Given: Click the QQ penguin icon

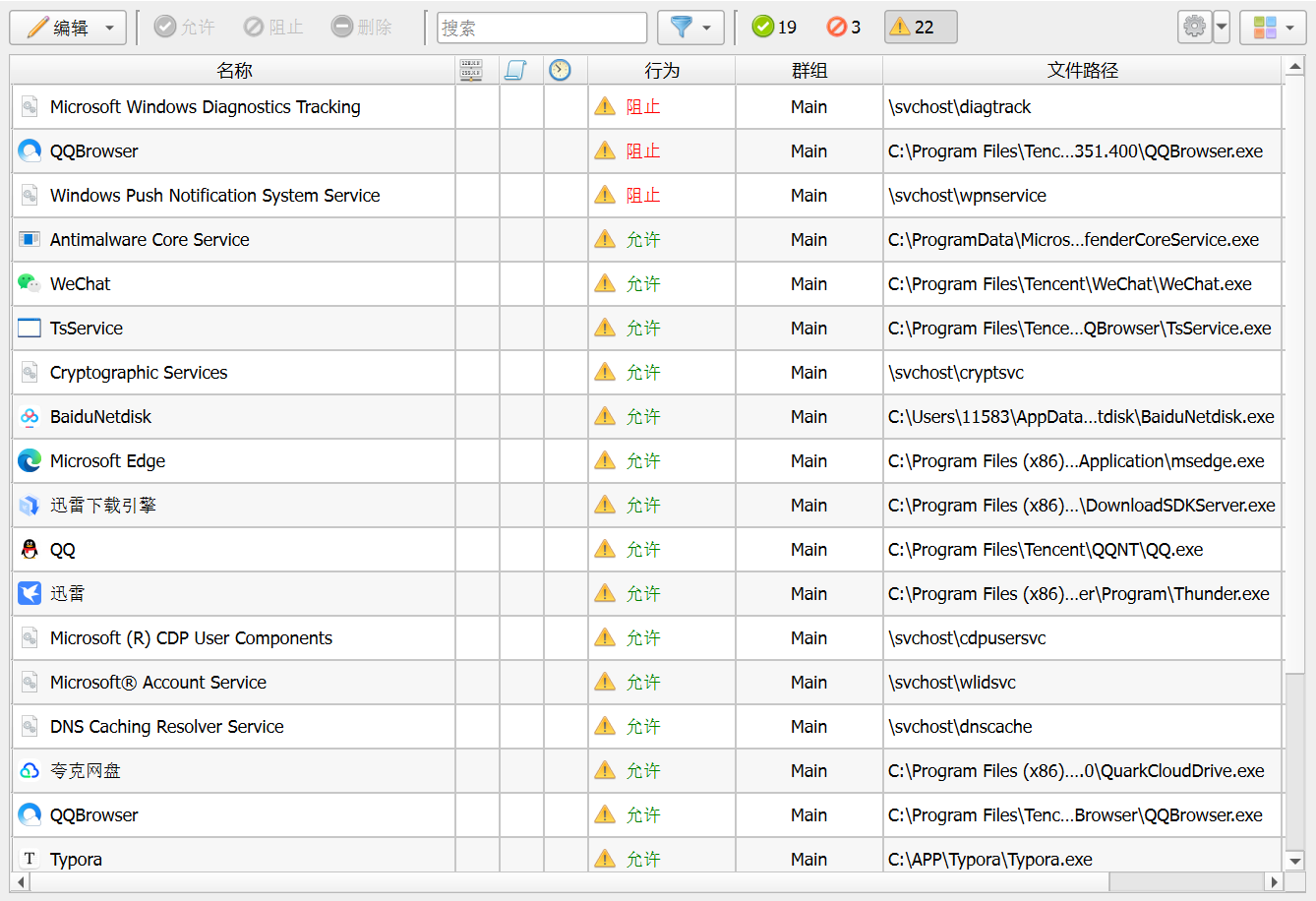Looking at the screenshot, I should [30, 549].
